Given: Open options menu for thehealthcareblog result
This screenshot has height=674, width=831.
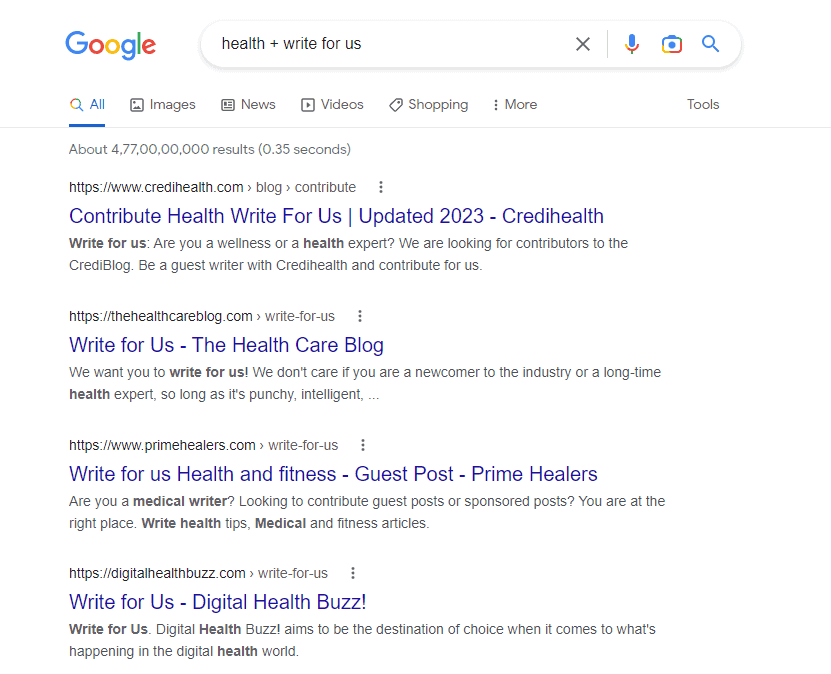Looking at the screenshot, I should tap(360, 316).
